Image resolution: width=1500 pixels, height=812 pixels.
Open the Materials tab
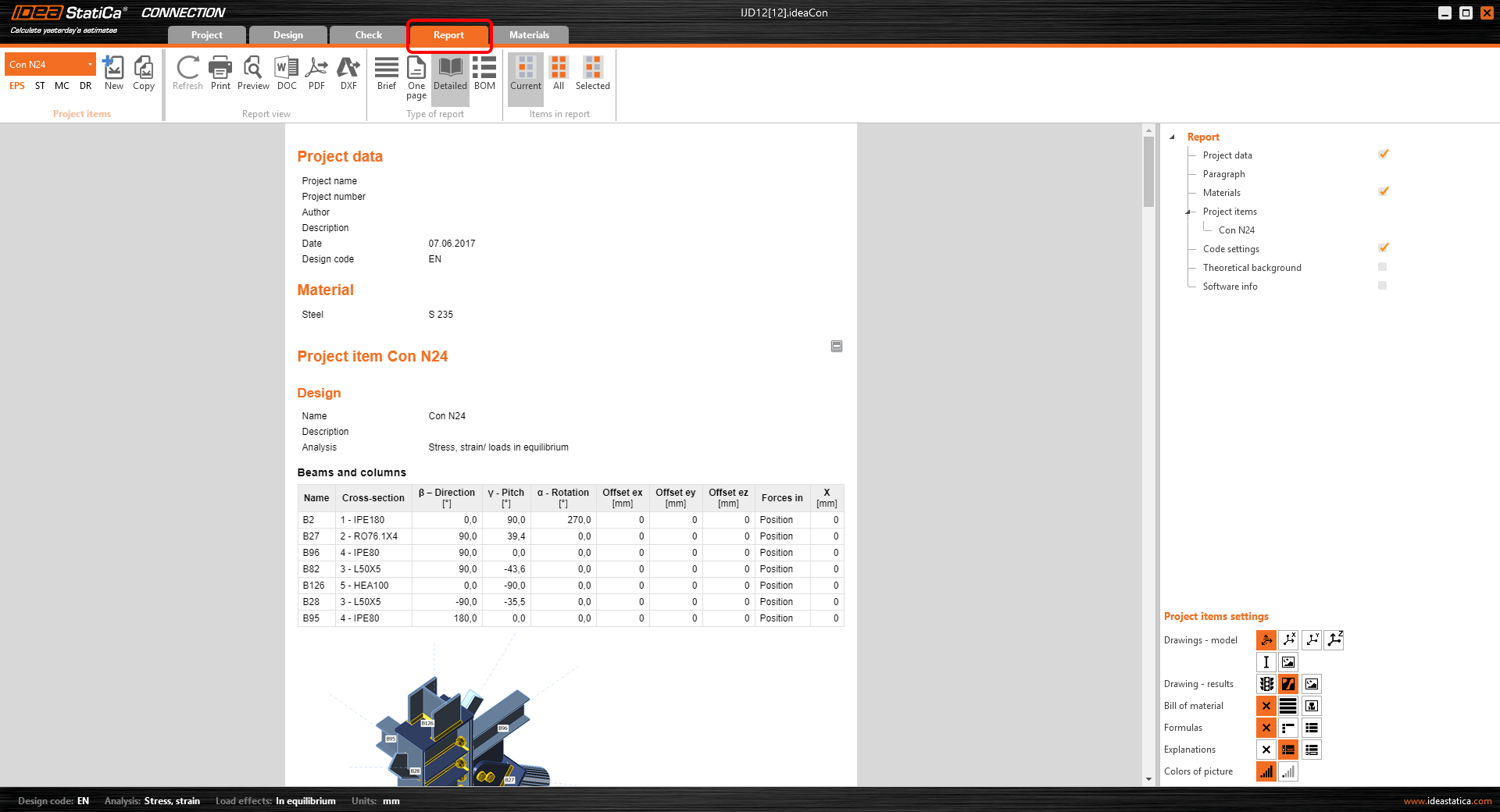click(530, 35)
